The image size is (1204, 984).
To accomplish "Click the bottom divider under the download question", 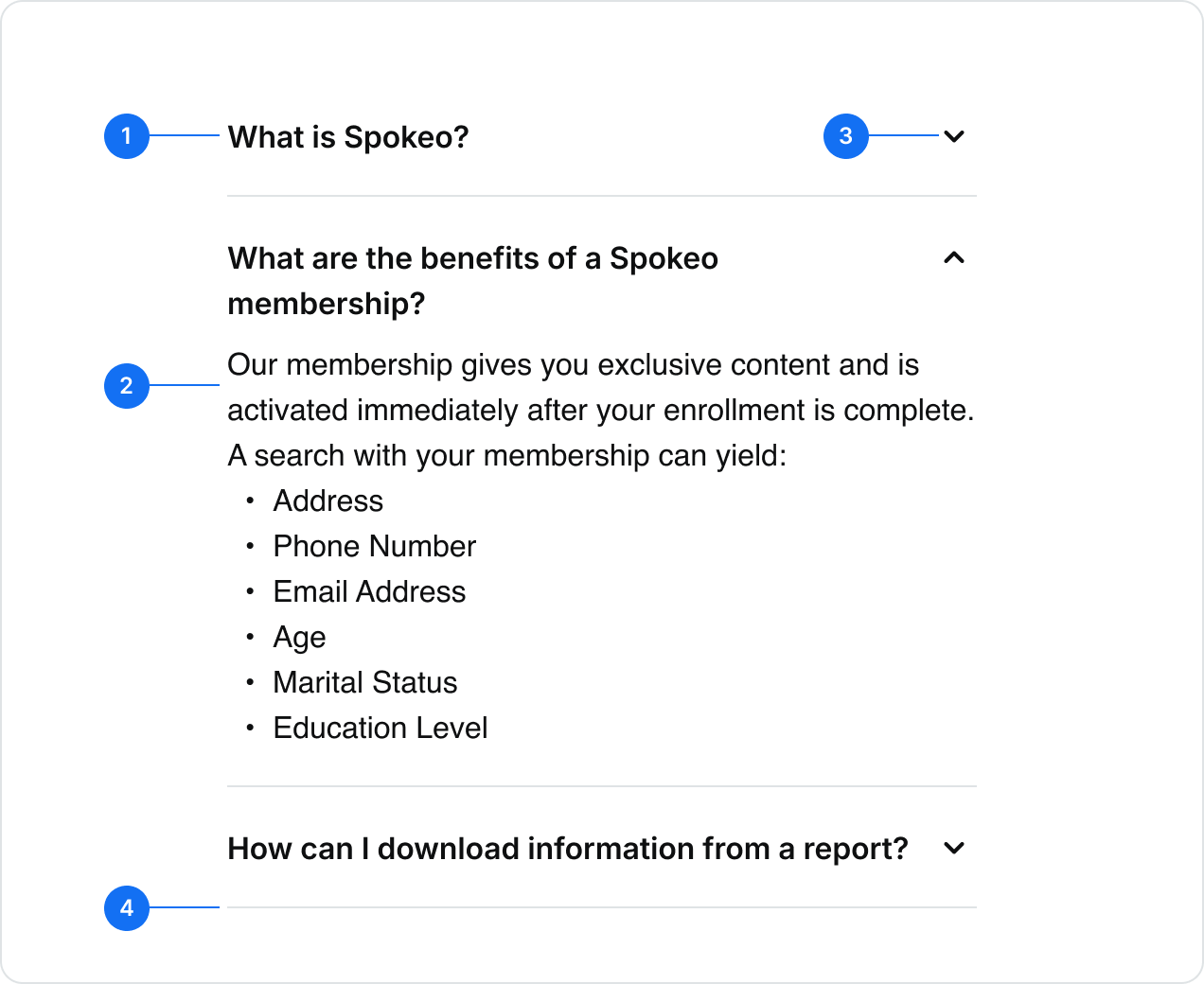I will [602, 907].
